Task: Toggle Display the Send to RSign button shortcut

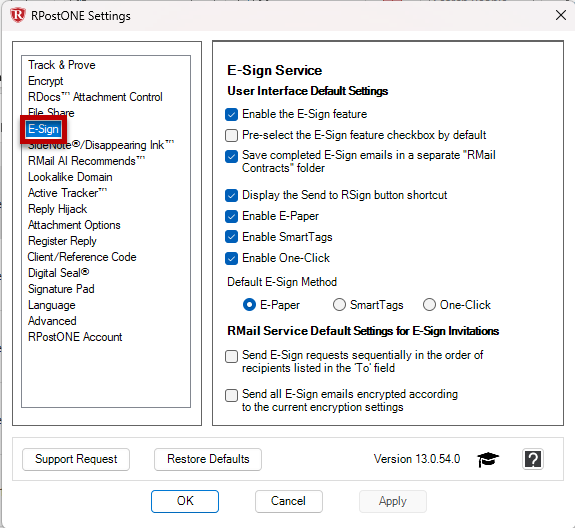Action: [231, 195]
